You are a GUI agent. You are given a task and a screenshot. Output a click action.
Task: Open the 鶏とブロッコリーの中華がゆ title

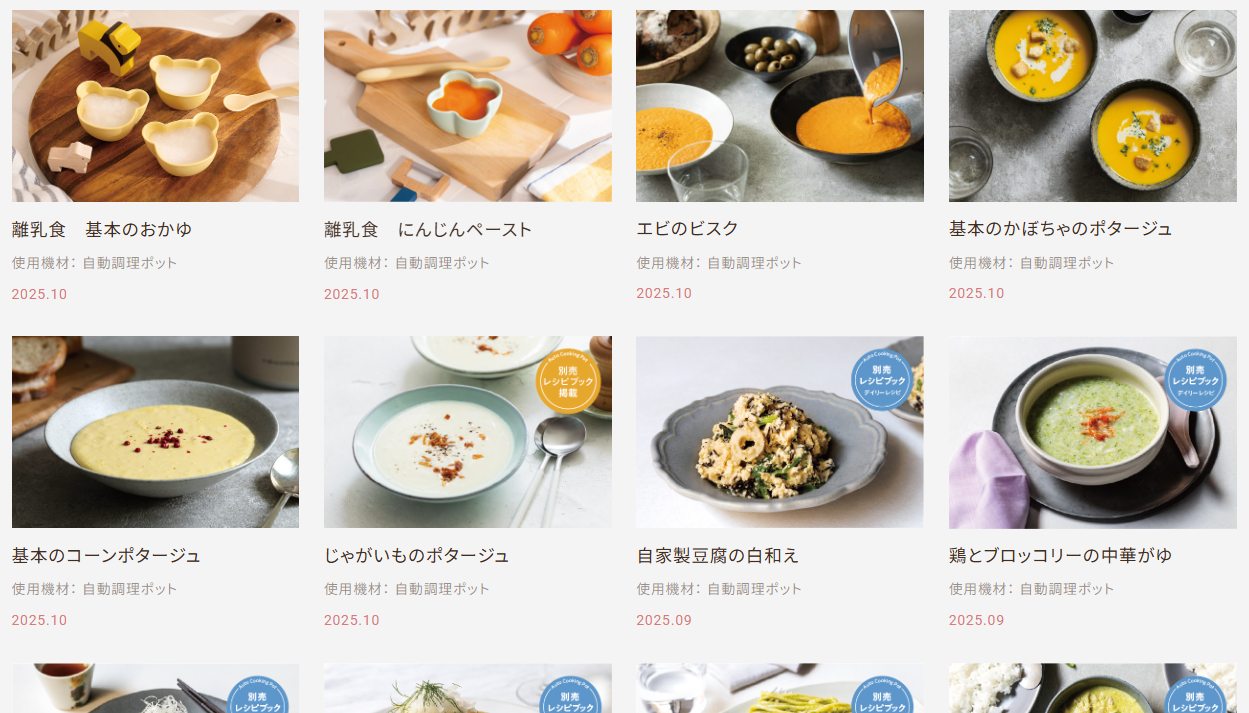click(1061, 555)
